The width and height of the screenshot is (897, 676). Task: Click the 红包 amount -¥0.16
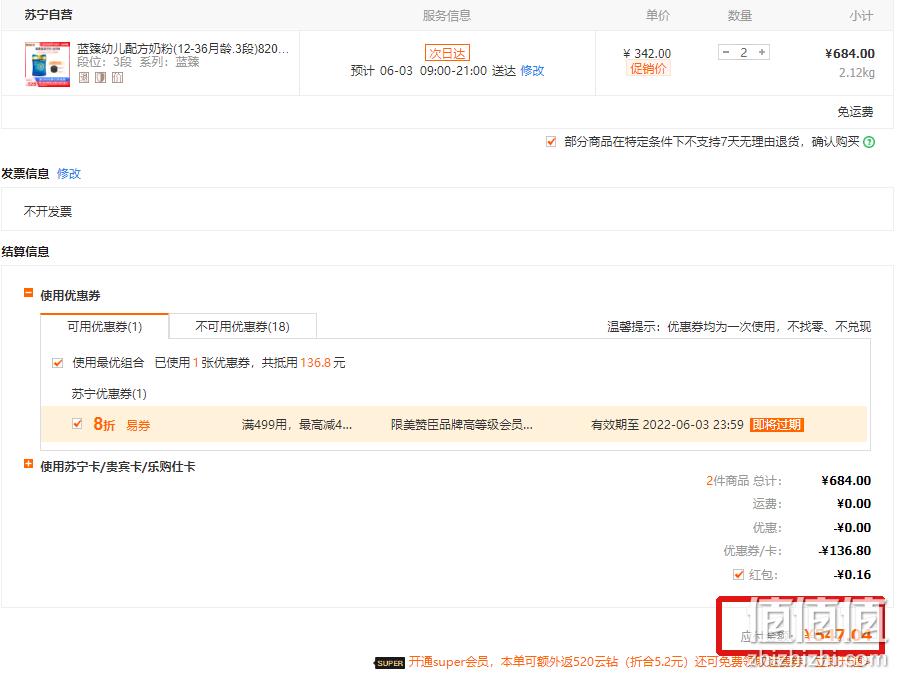[852, 575]
